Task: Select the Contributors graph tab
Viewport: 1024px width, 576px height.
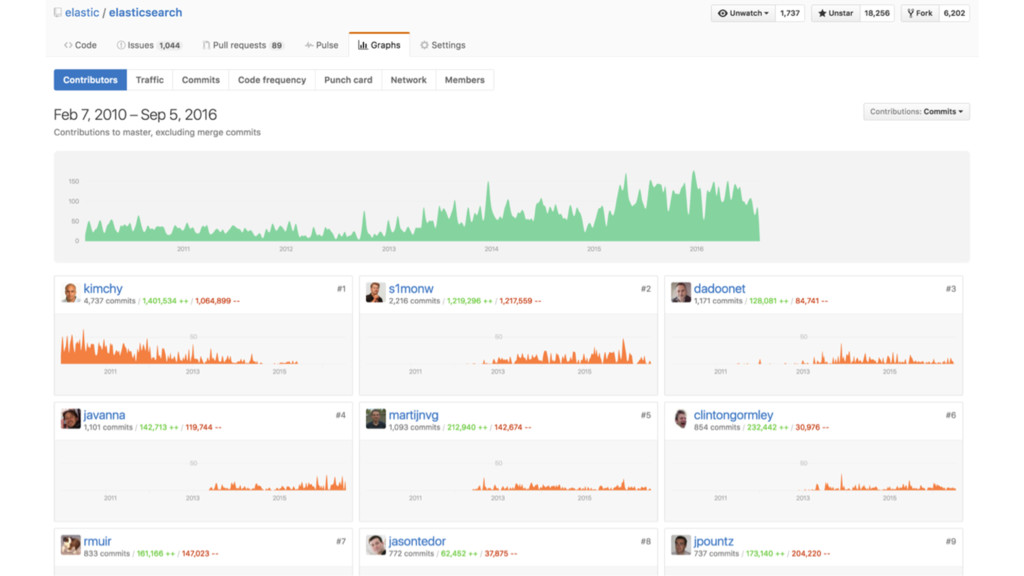Action: pyautogui.click(x=90, y=80)
